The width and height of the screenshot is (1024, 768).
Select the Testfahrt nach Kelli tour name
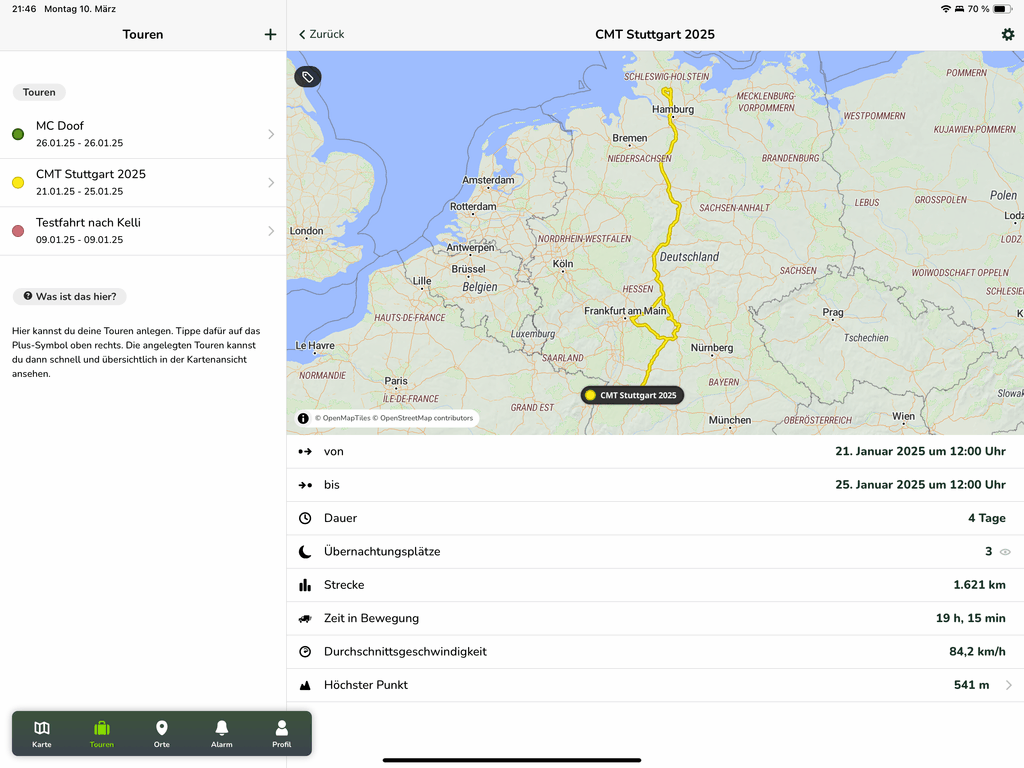click(88, 222)
